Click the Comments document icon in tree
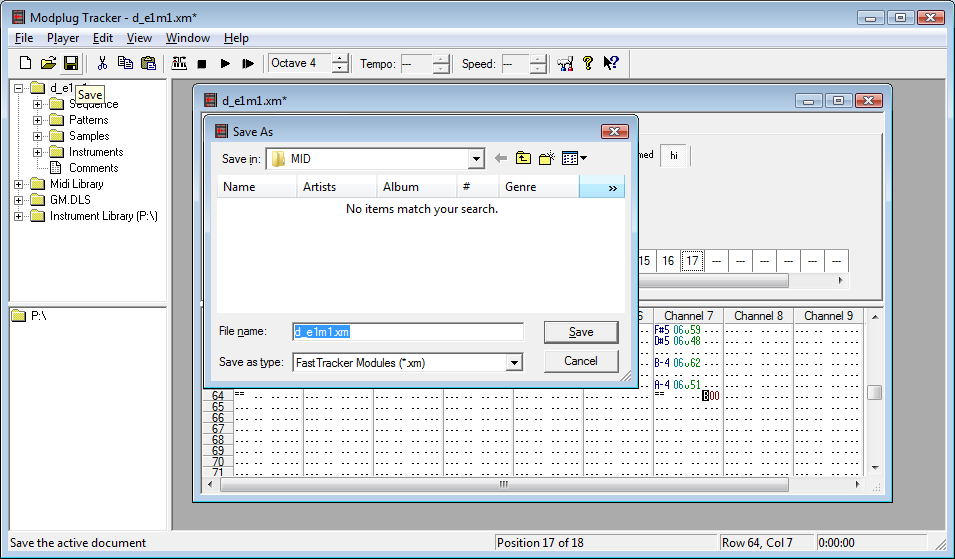 [x=55, y=167]
